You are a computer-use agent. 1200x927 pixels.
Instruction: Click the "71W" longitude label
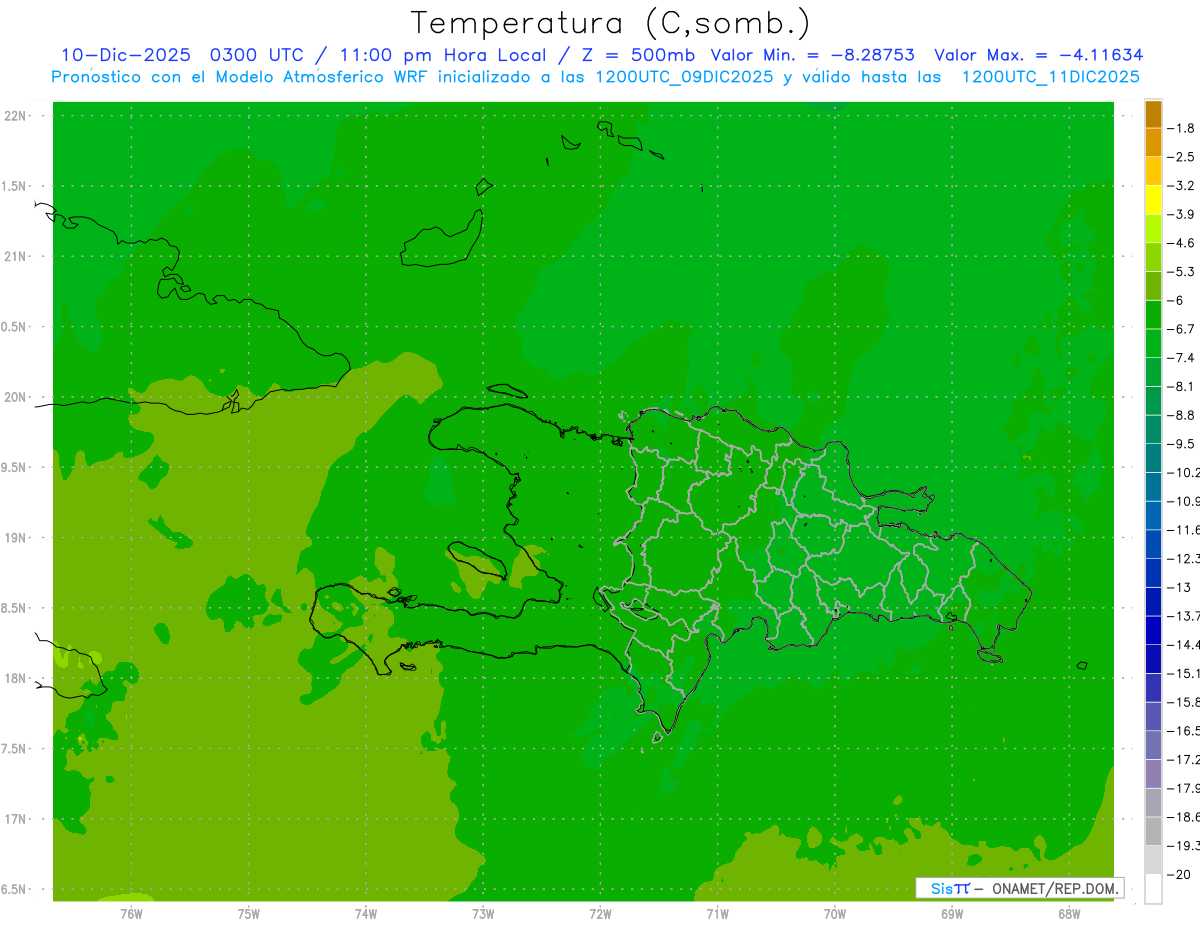717,913
